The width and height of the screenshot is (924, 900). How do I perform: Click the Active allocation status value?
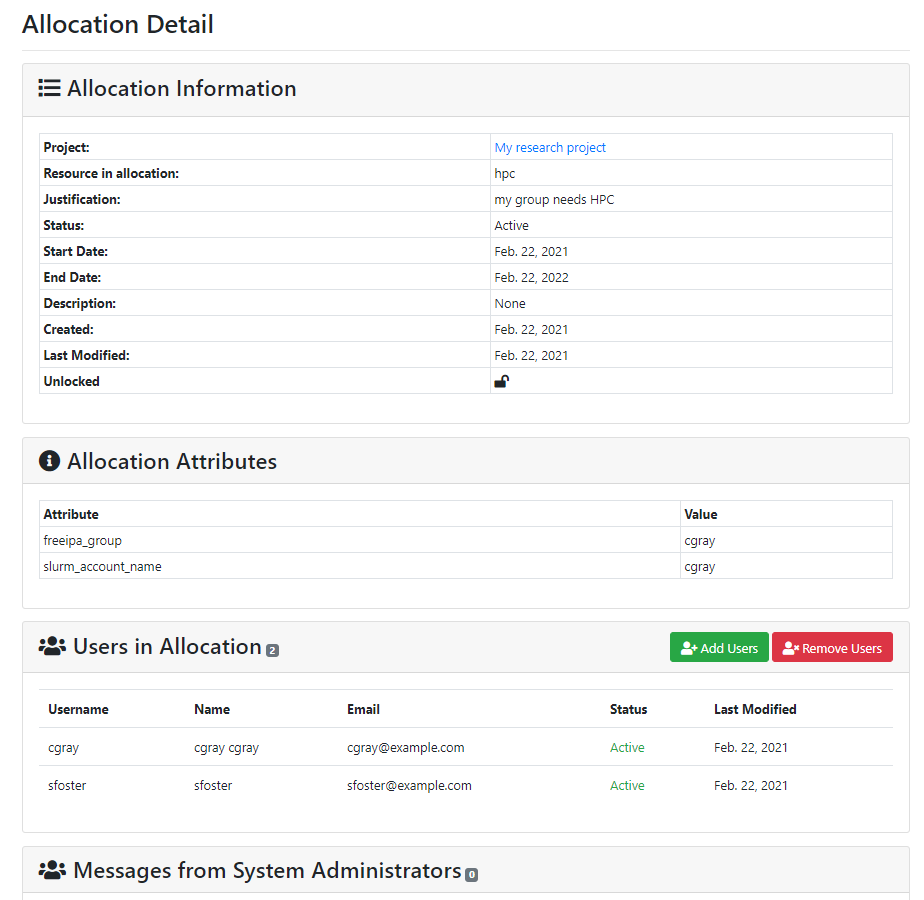click(x=512, y=226)
